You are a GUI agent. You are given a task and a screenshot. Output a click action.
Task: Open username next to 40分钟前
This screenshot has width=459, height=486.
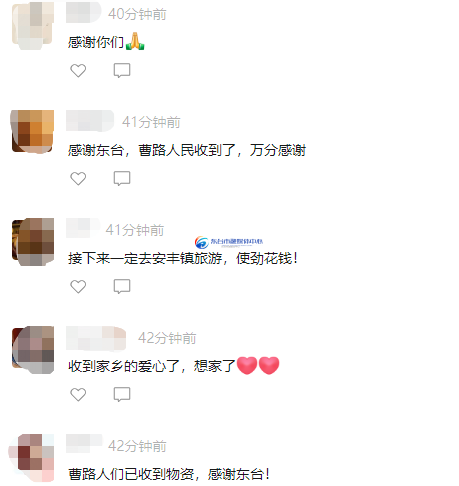point(83,12)
